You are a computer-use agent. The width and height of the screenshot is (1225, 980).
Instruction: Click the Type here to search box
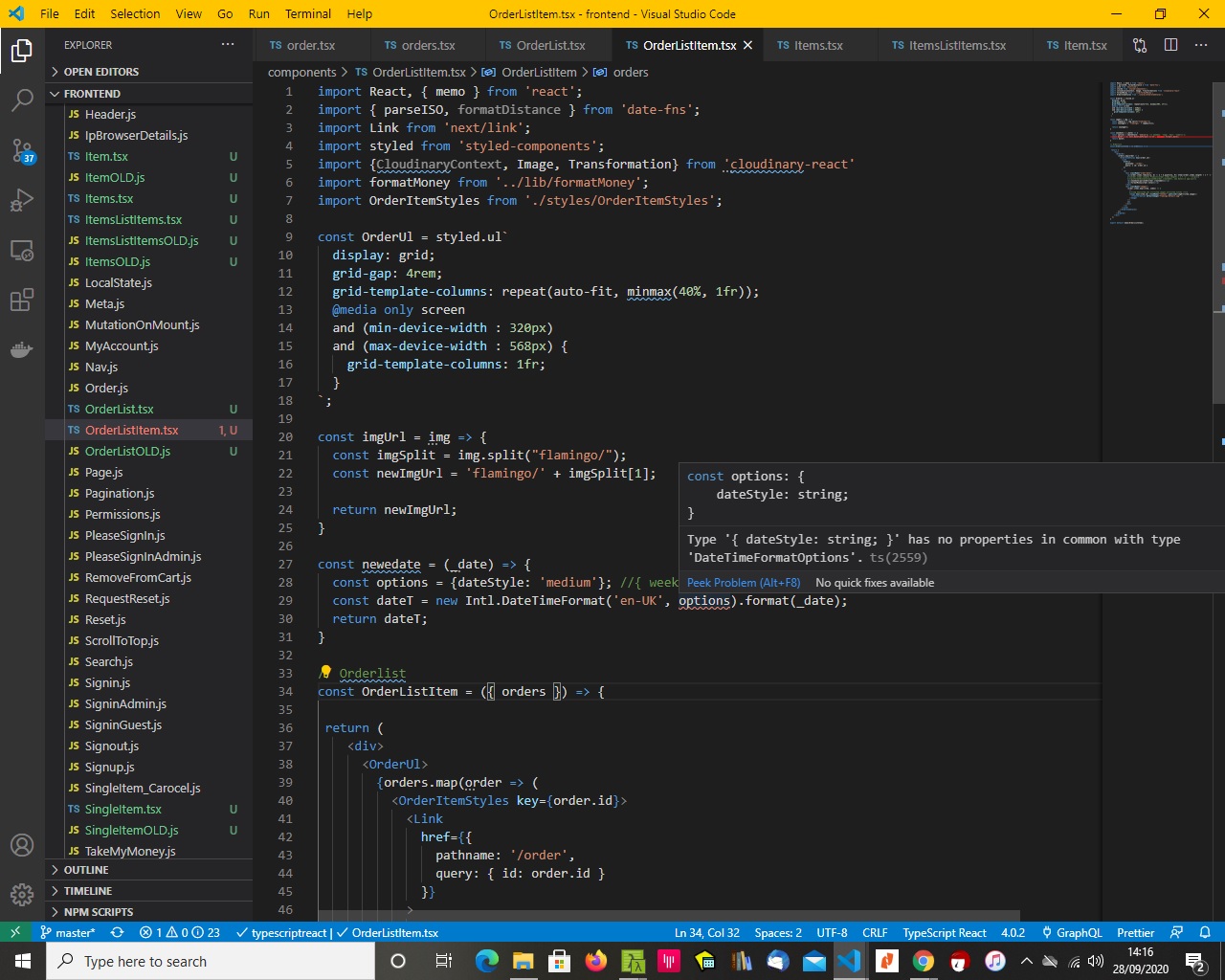tap(211, 961)
